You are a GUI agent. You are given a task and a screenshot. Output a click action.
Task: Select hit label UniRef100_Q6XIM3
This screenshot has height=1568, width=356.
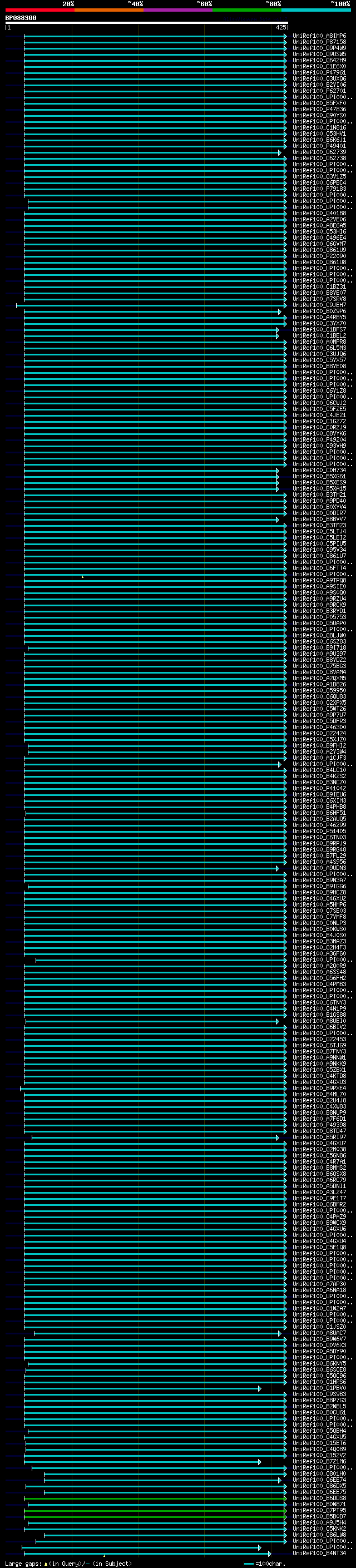[x=319, y=800]
